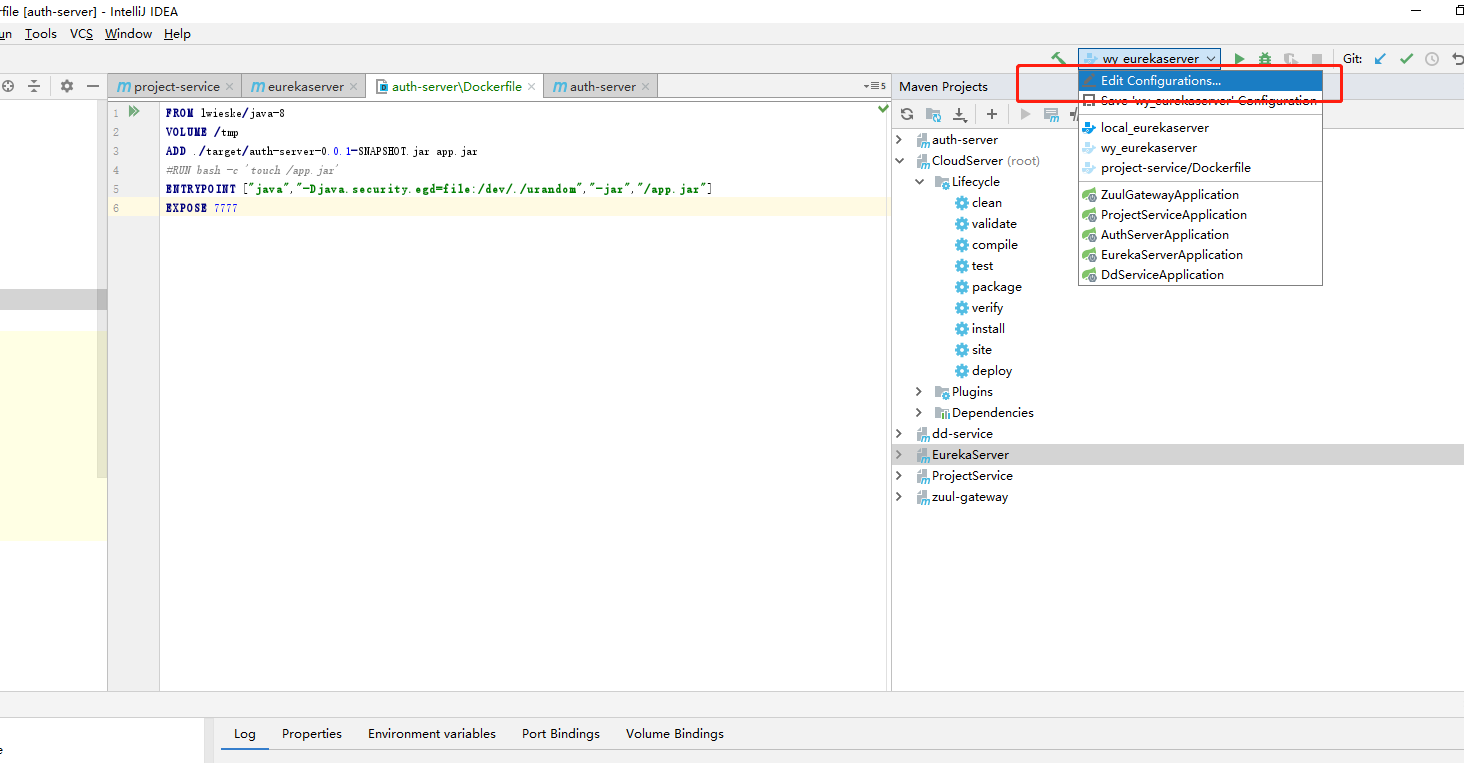Image resolution: width=1464 pixels, height=763 pixels.
Task: Choose DdServiceApplication run configuration
Action: pyautogui.click(x=1200, y=275)
